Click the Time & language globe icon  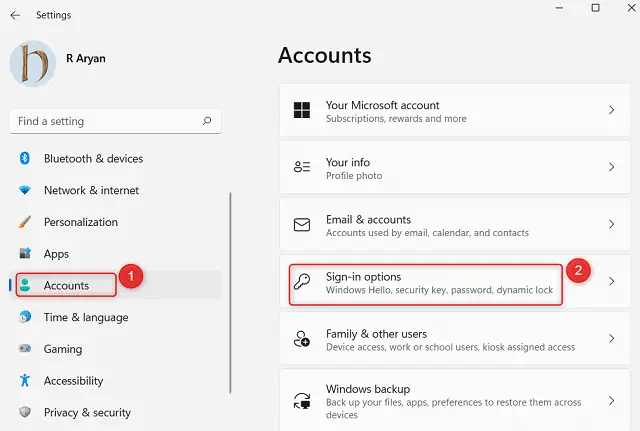coord(25,317)
